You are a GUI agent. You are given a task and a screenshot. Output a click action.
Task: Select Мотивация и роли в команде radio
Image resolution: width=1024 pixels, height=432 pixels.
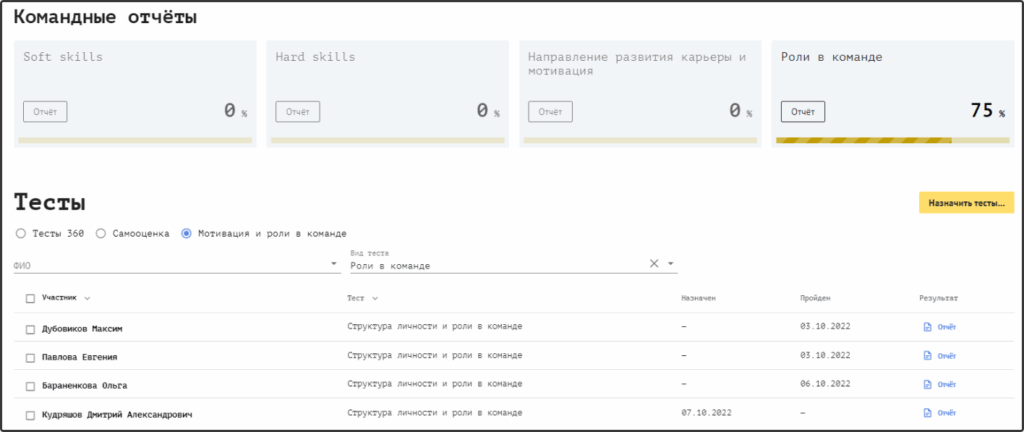pyautogui.click(x=186, y=233)
